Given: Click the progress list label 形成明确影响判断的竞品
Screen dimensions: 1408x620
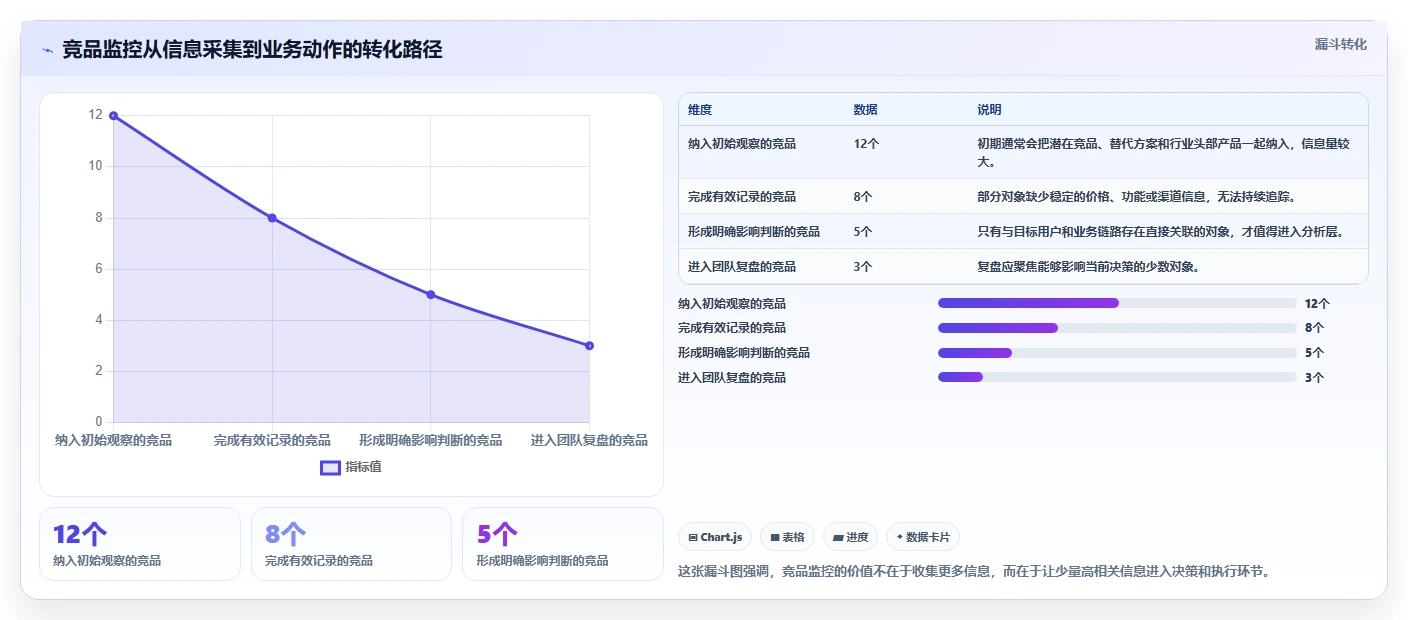Looking at the screenshot, I should coord(744,353).
